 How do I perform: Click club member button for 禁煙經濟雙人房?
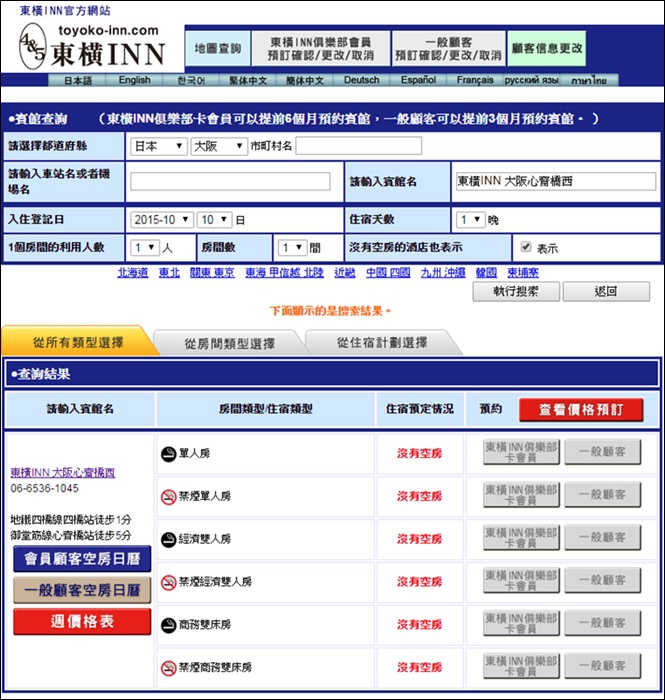click(x=521, y=581)
